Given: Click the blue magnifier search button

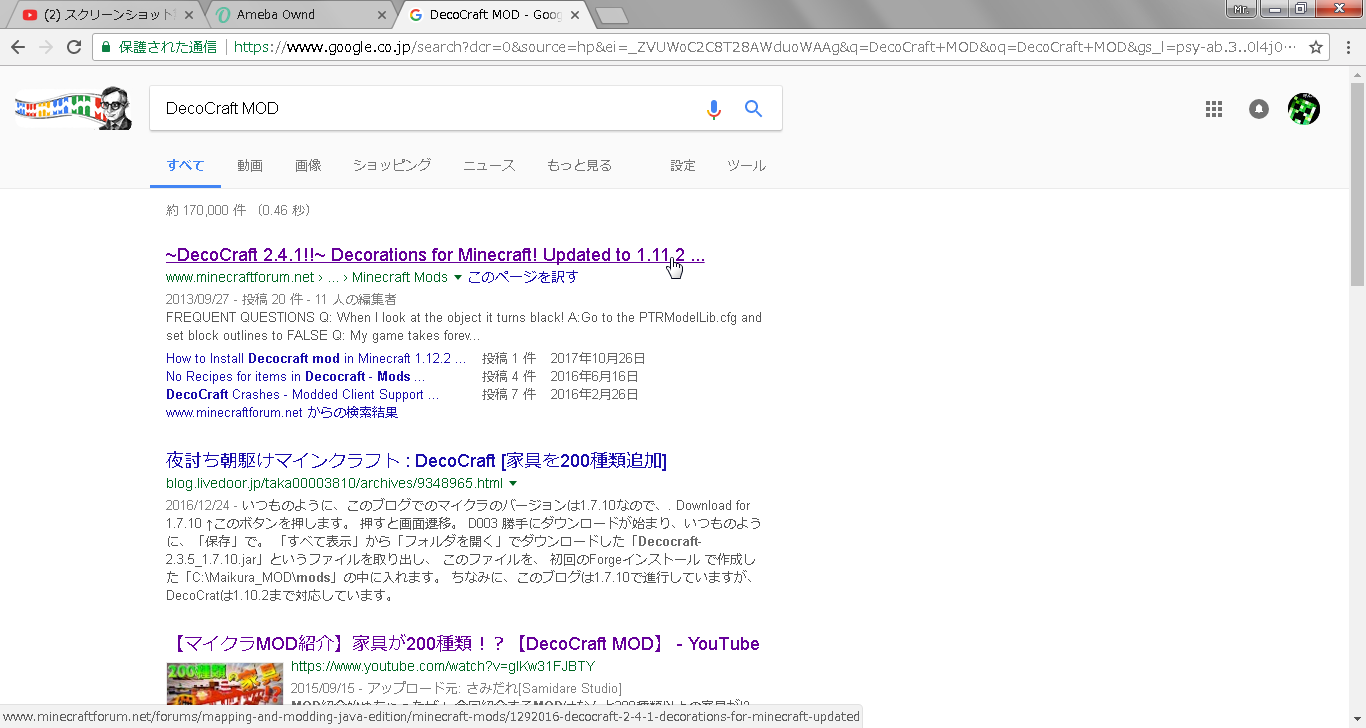Looking at the screenshot, I should 754,108.
